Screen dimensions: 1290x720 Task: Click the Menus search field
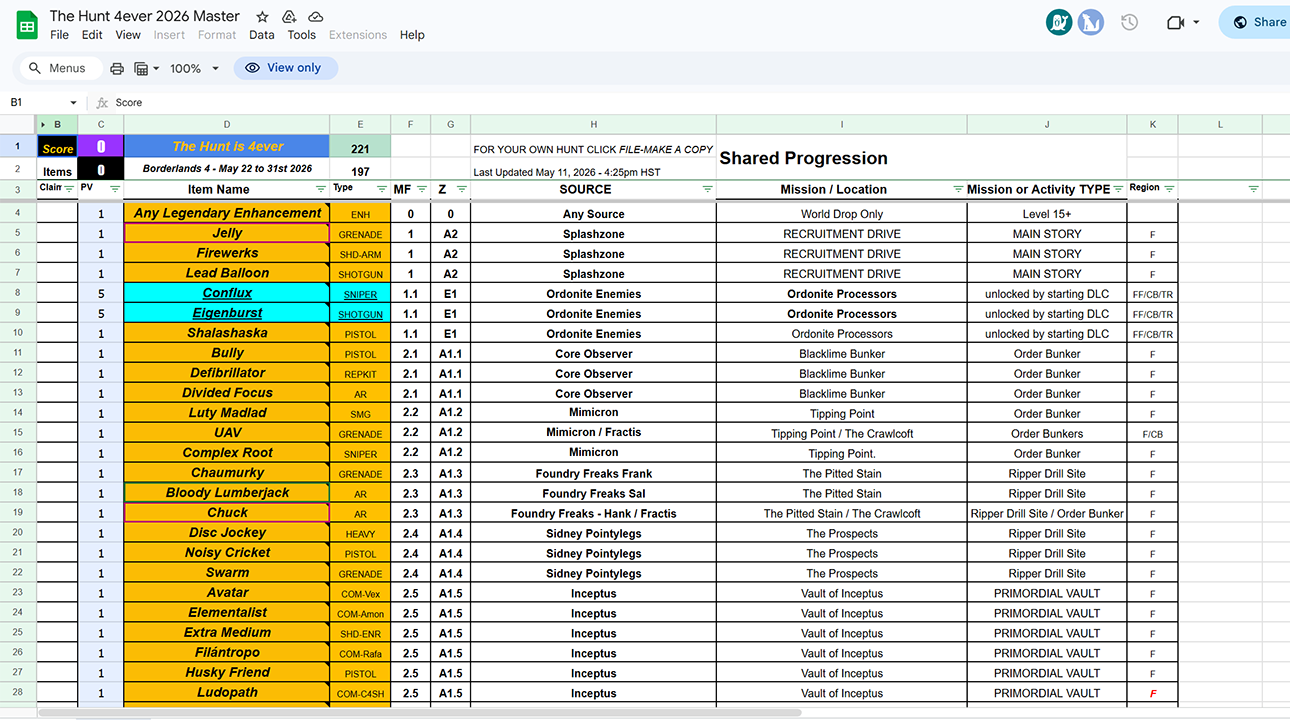click(x=60, y=68)
